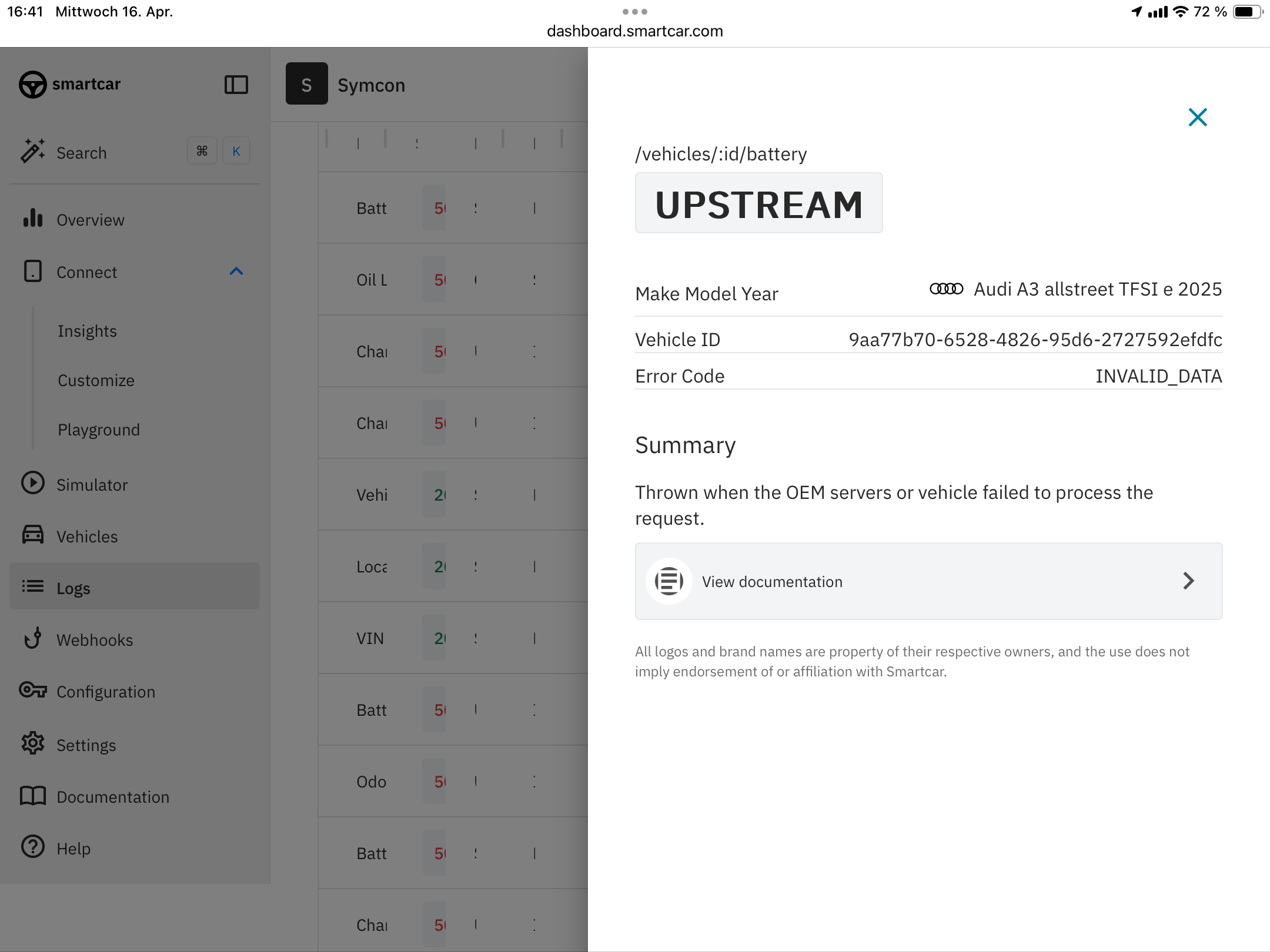
Task: Open Insights under Connect
Action: (88, 331)
